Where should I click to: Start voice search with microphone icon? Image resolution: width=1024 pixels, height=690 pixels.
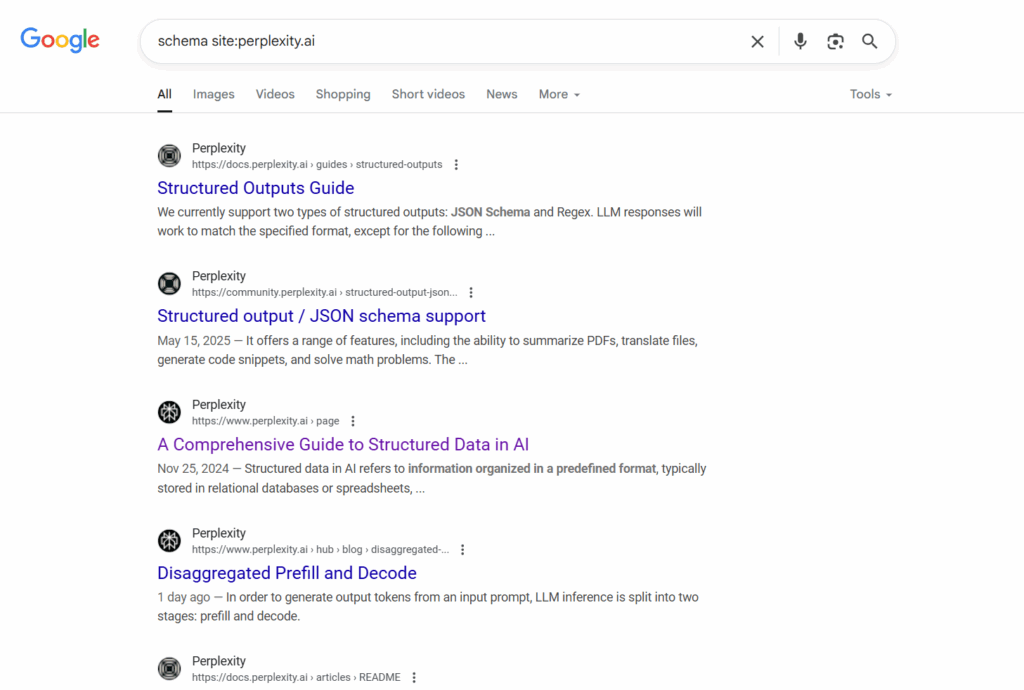[x=800, y=42]
